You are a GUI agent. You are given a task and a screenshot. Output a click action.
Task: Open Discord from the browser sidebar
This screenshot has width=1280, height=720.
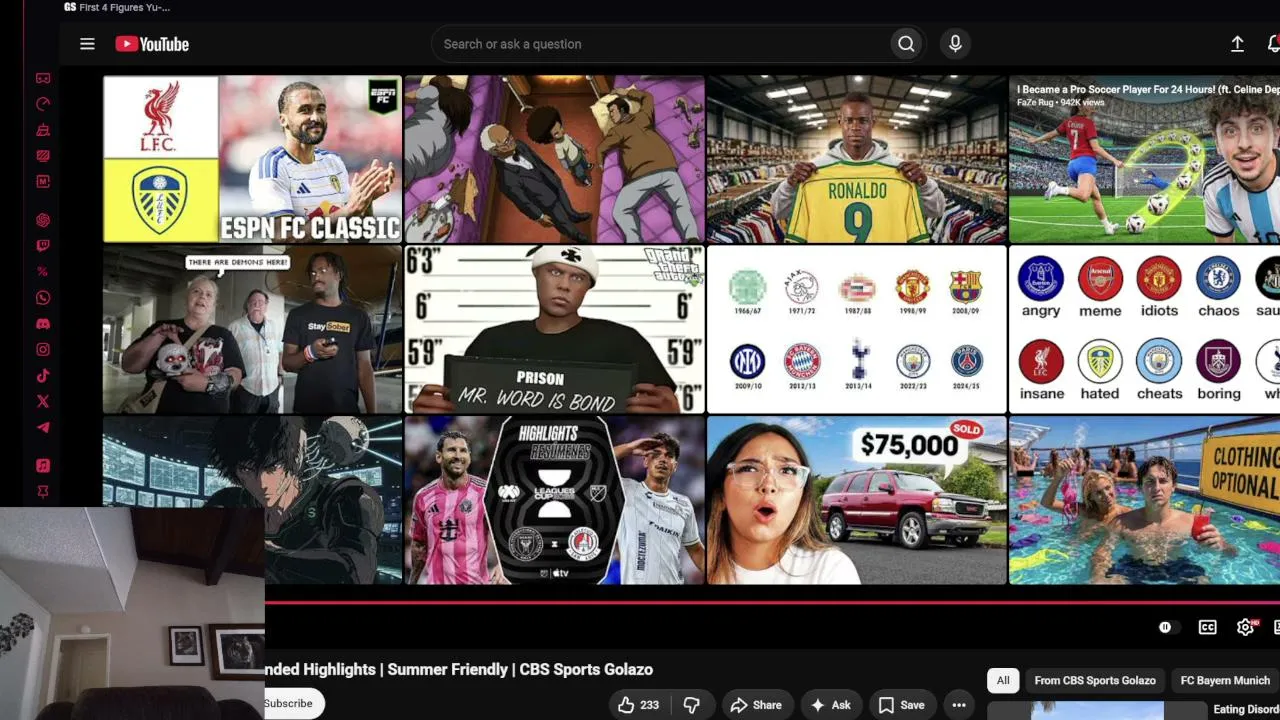pos(43,324)
